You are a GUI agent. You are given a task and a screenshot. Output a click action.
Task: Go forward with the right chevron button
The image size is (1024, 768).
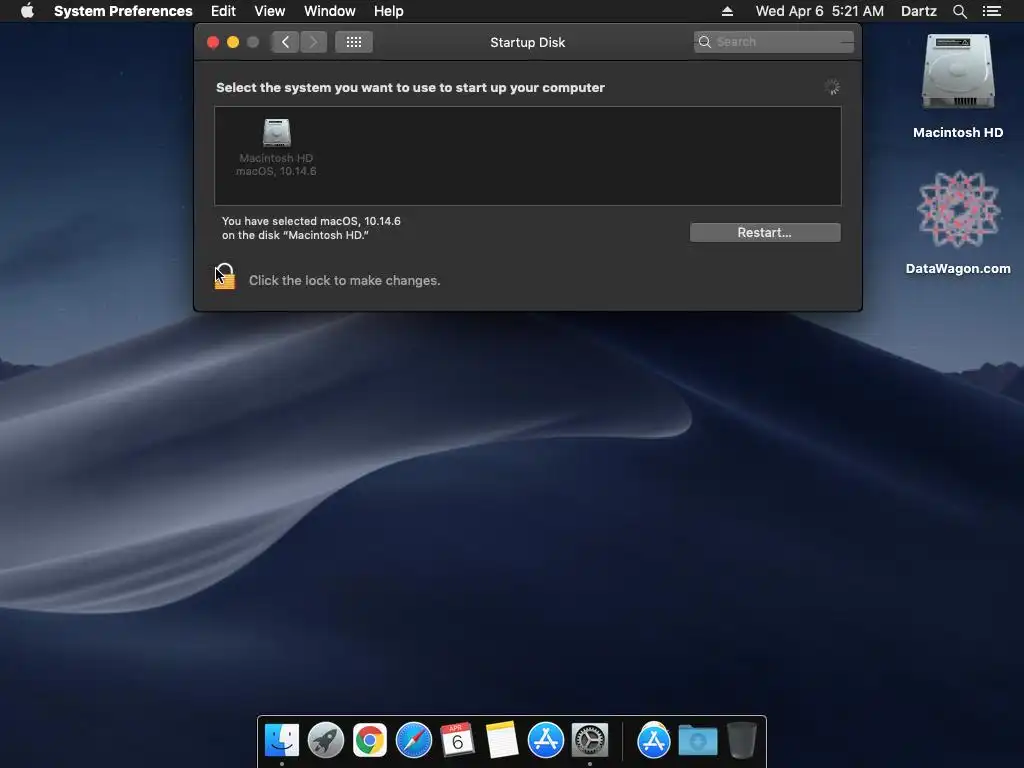(x=313, y=42)
